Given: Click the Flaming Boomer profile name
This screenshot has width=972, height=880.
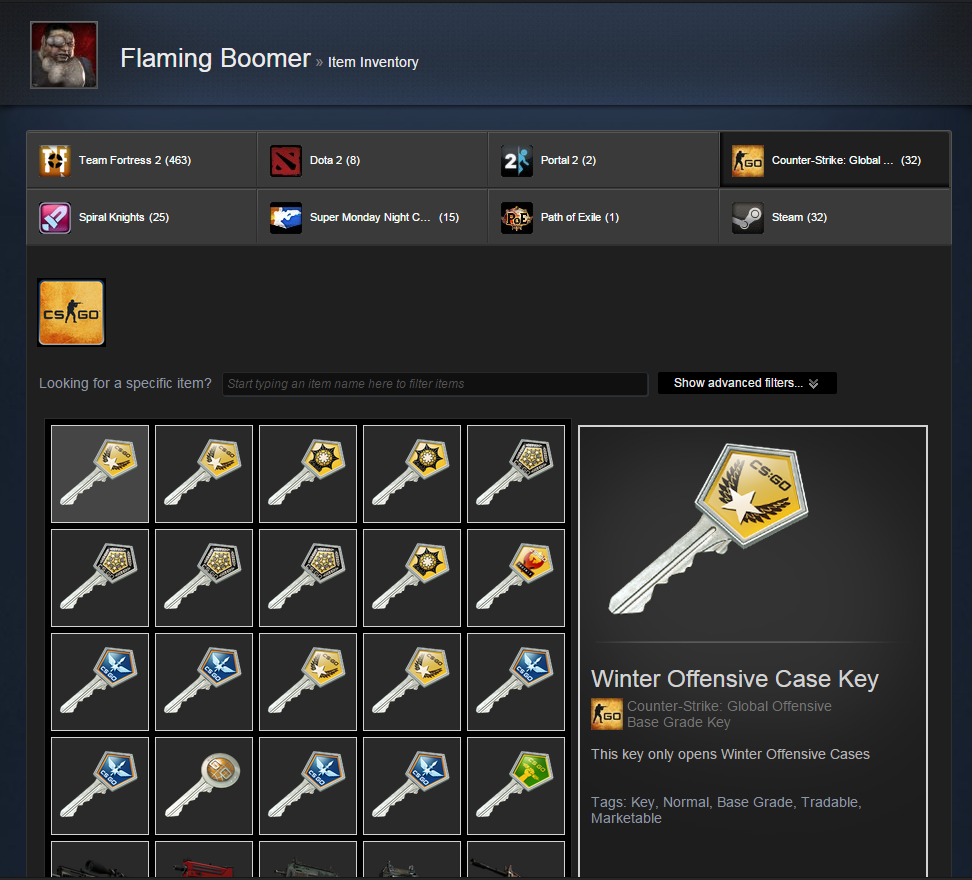Looking at the screenshot, I should pos(215,58).
